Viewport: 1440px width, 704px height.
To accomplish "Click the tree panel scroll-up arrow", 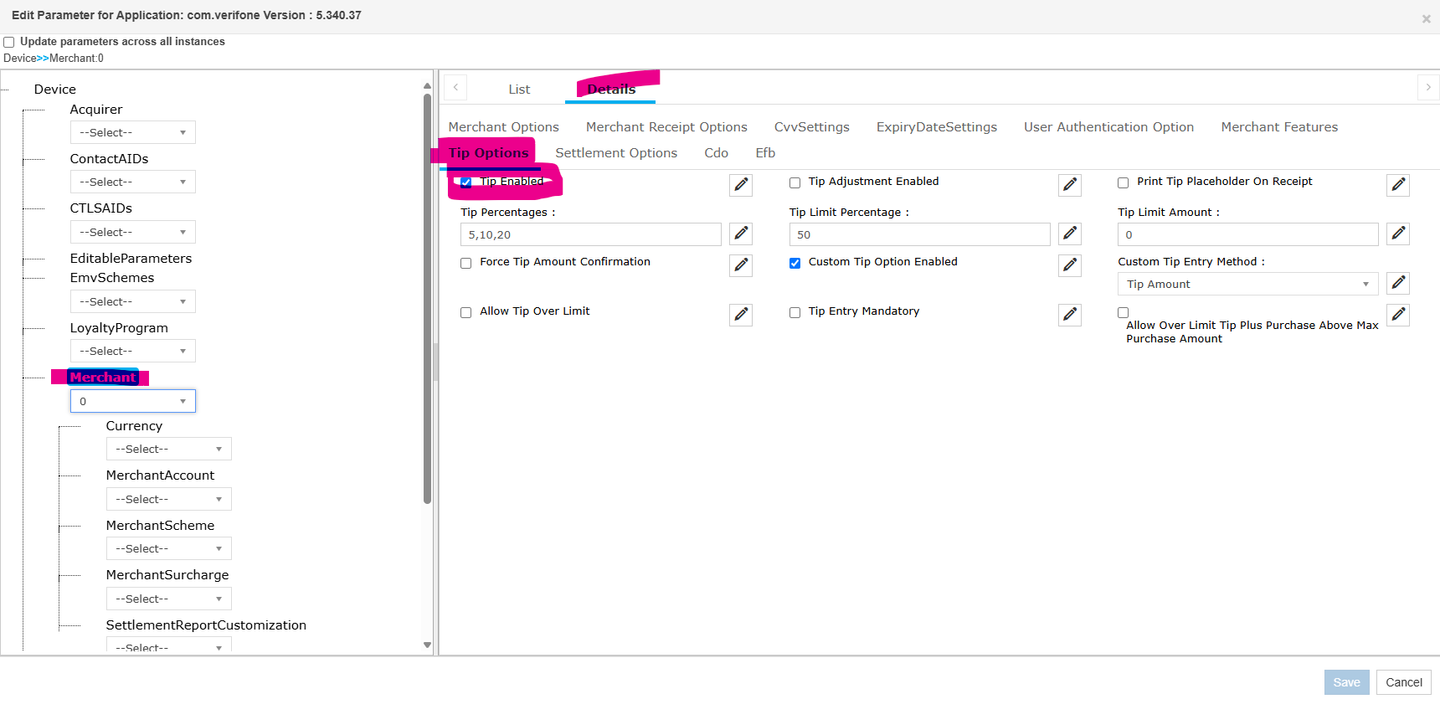I will click(x=428, y=85).
